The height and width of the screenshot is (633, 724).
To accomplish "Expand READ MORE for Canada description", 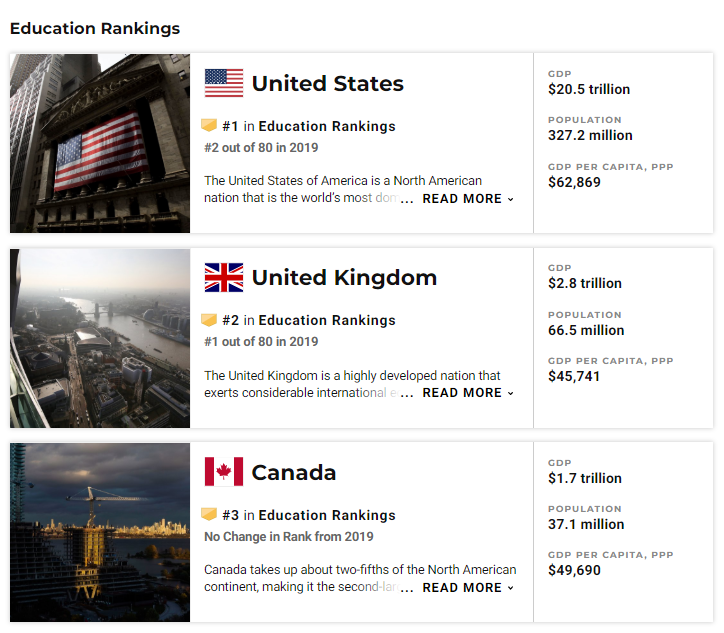I will click(468, 588).
